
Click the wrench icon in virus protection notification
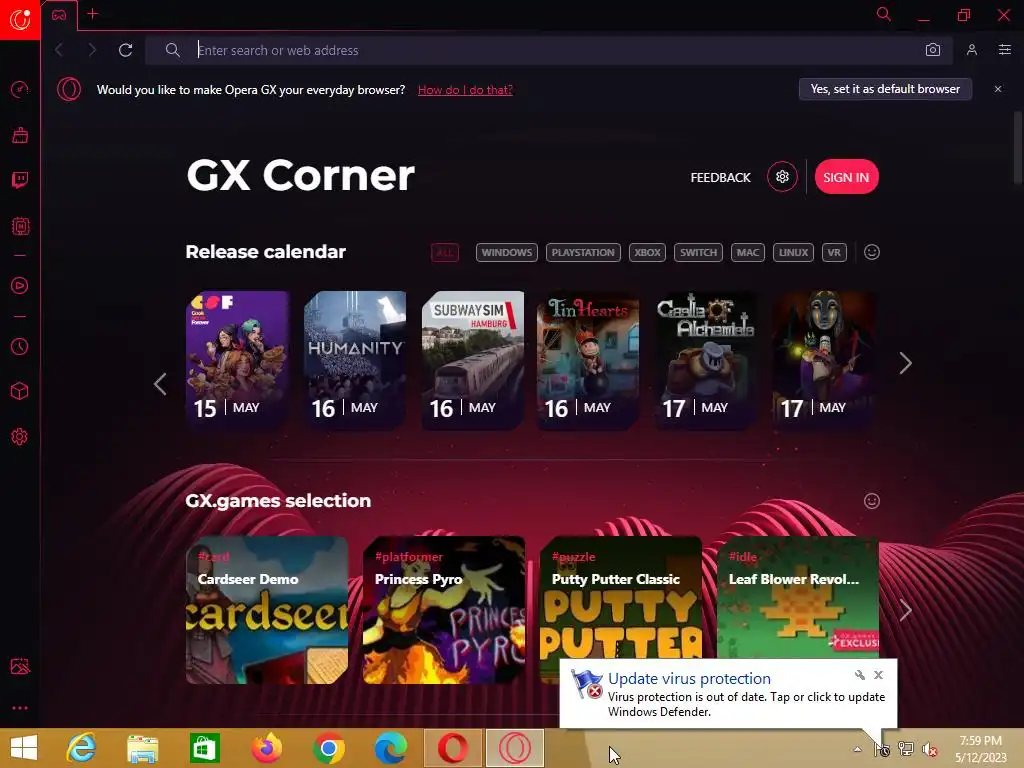pyautogui.click(x=859, y=675)
